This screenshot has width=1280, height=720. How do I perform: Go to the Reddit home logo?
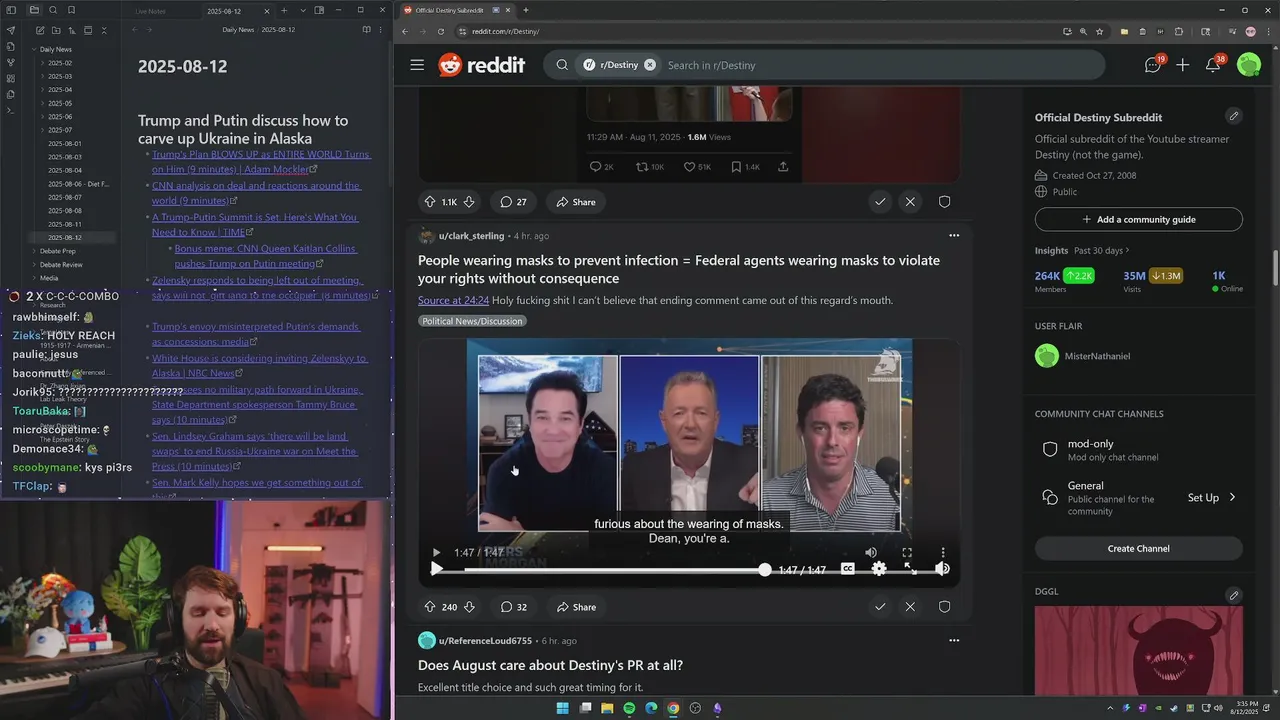[482, 65]
